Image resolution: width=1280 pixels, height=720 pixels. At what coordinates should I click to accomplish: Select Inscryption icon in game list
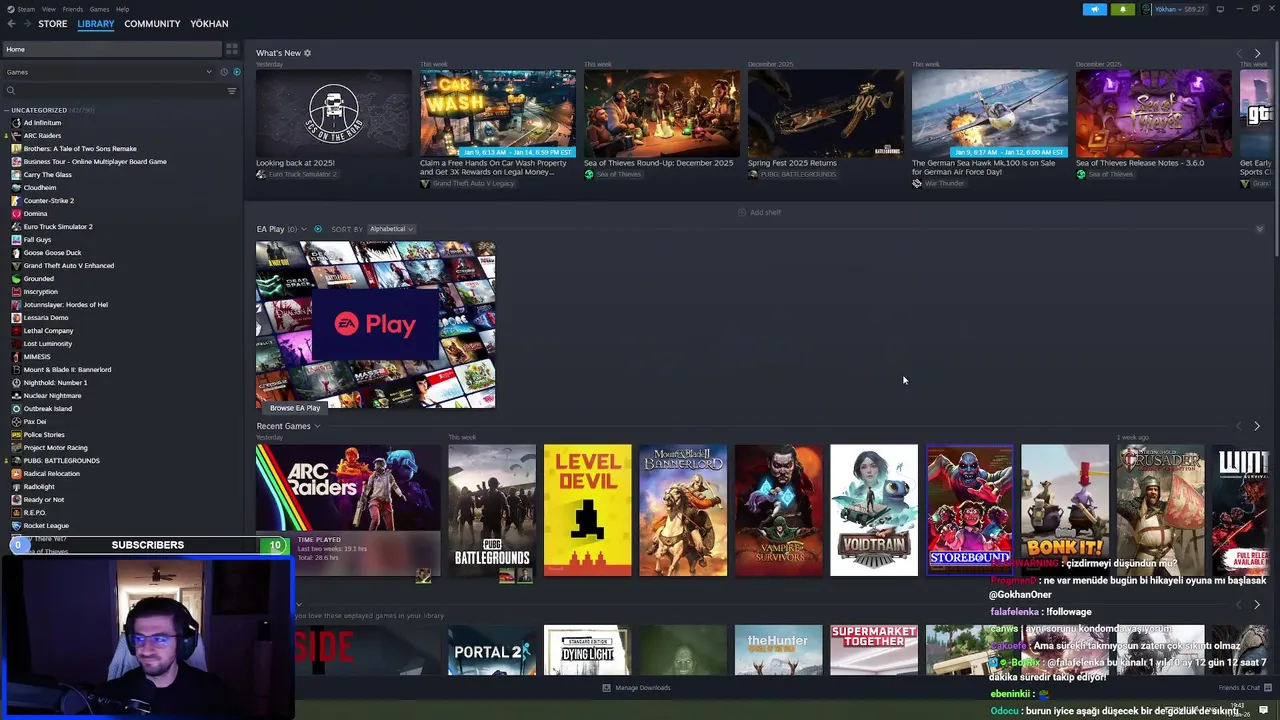pyautogui.click(x=16, y=292)
